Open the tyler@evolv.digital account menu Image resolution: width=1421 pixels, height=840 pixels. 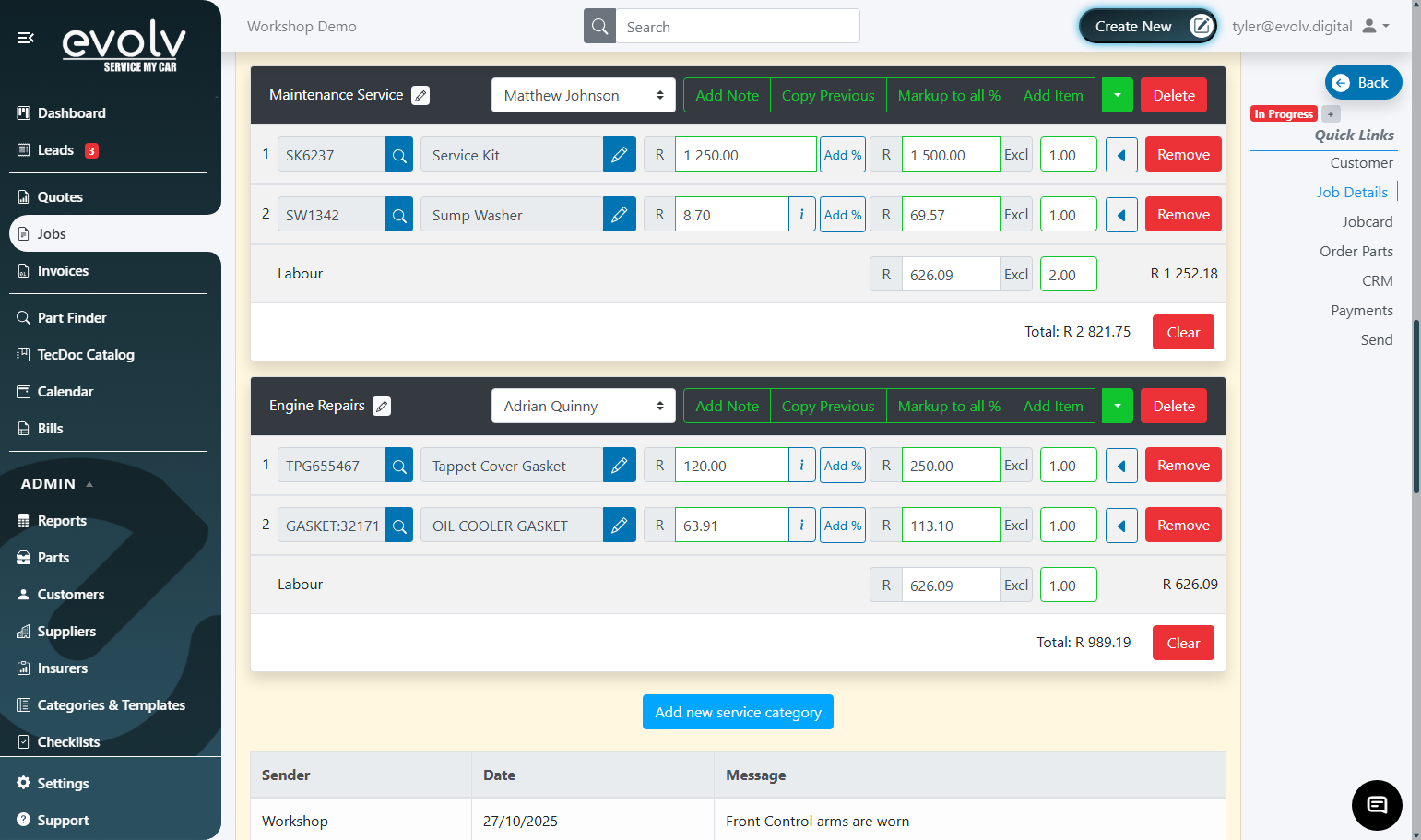pos(1310,27)
